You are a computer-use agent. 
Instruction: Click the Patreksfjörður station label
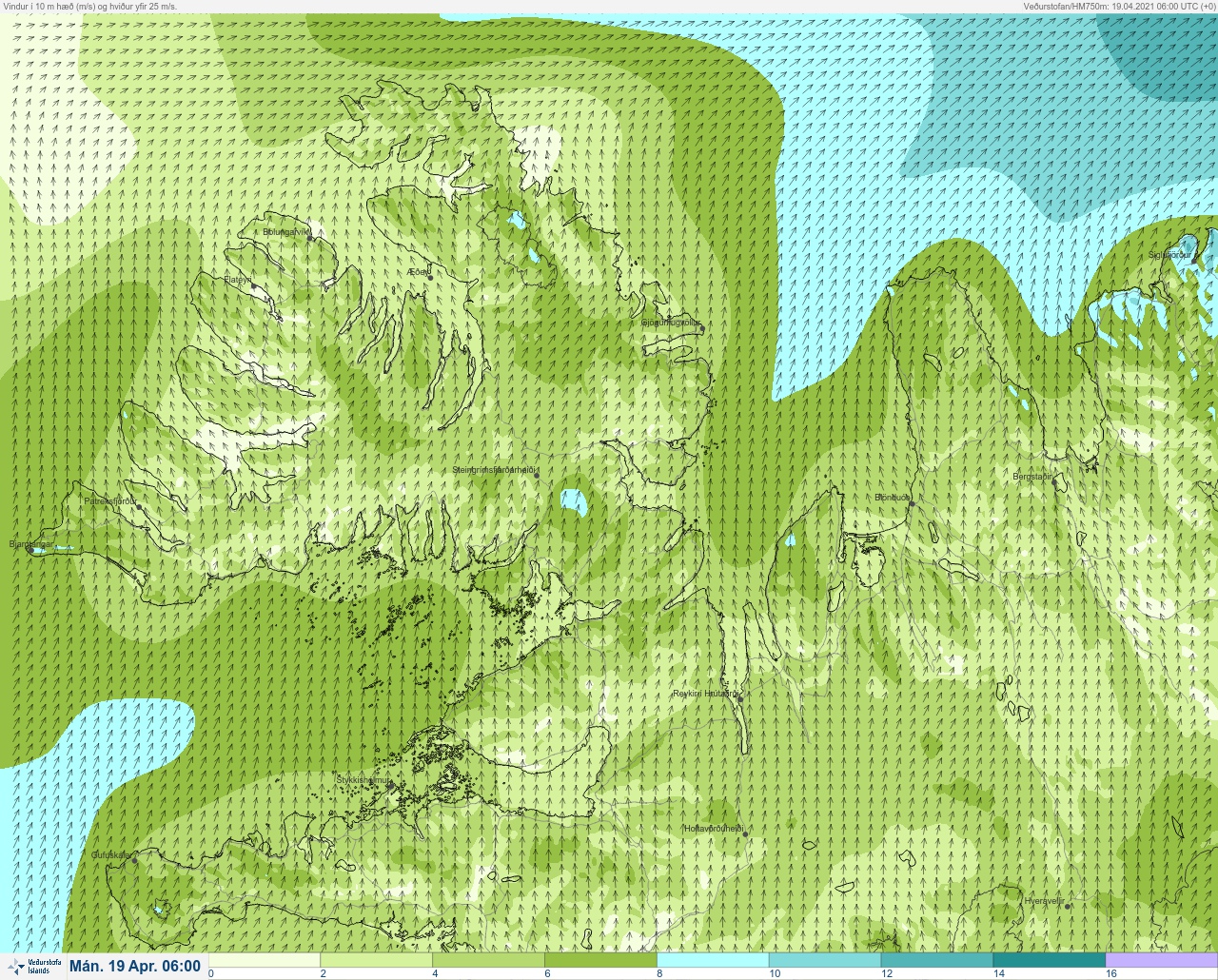(x=111, y=500)
